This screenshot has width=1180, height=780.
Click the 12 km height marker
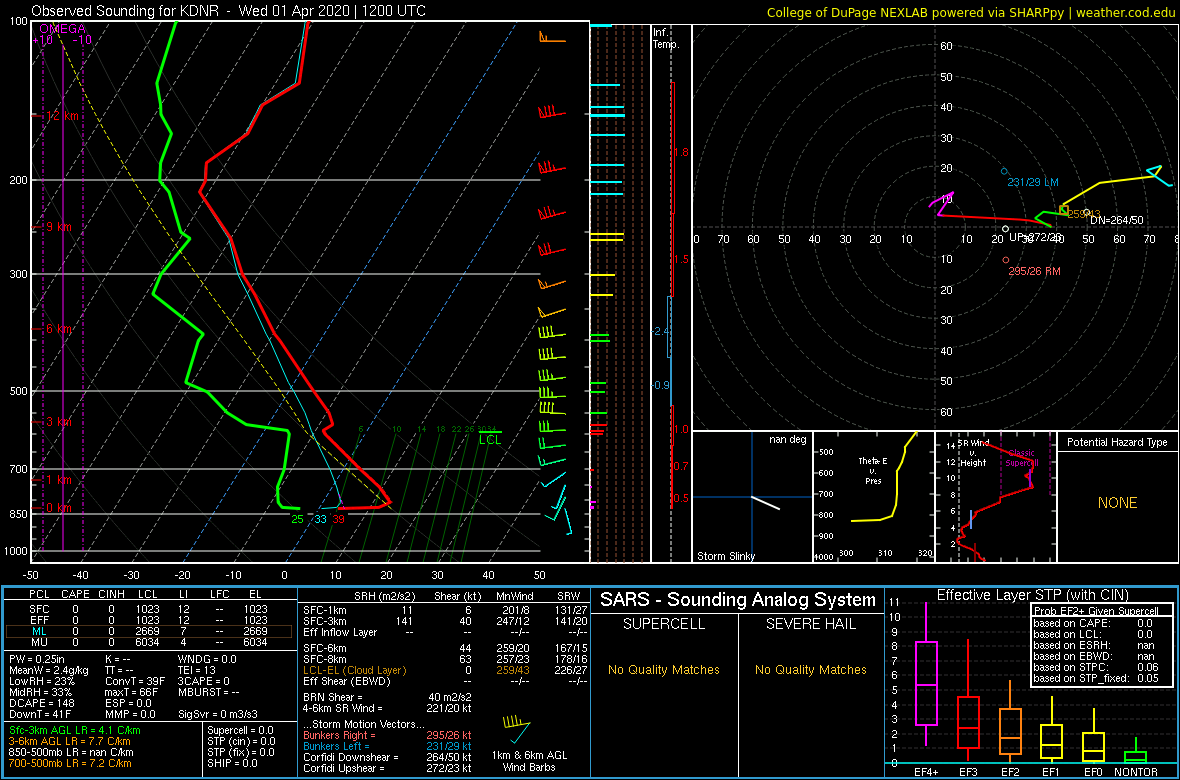[x=60, y=116]
